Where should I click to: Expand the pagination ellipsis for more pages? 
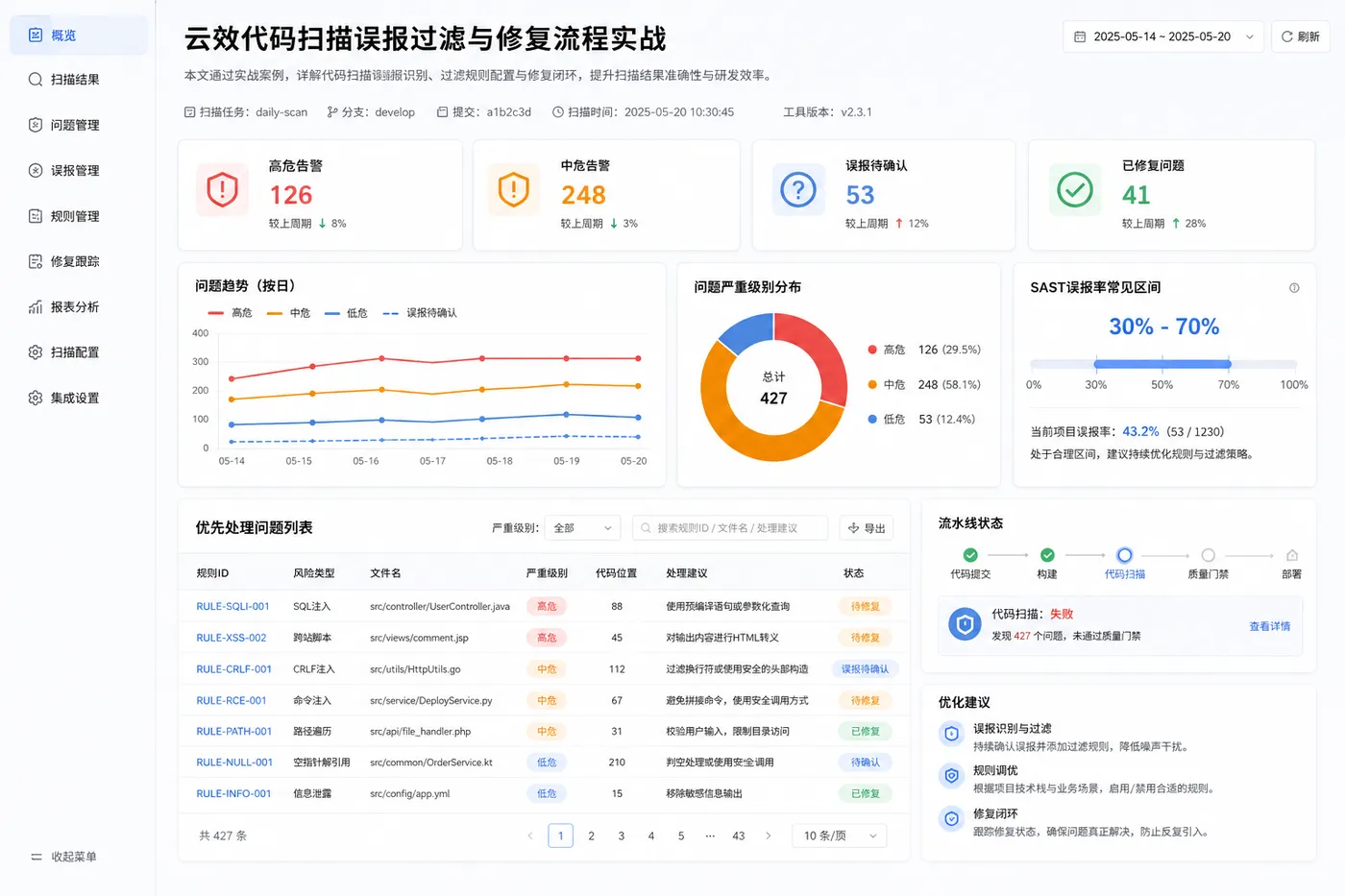(x=710, y=835)
